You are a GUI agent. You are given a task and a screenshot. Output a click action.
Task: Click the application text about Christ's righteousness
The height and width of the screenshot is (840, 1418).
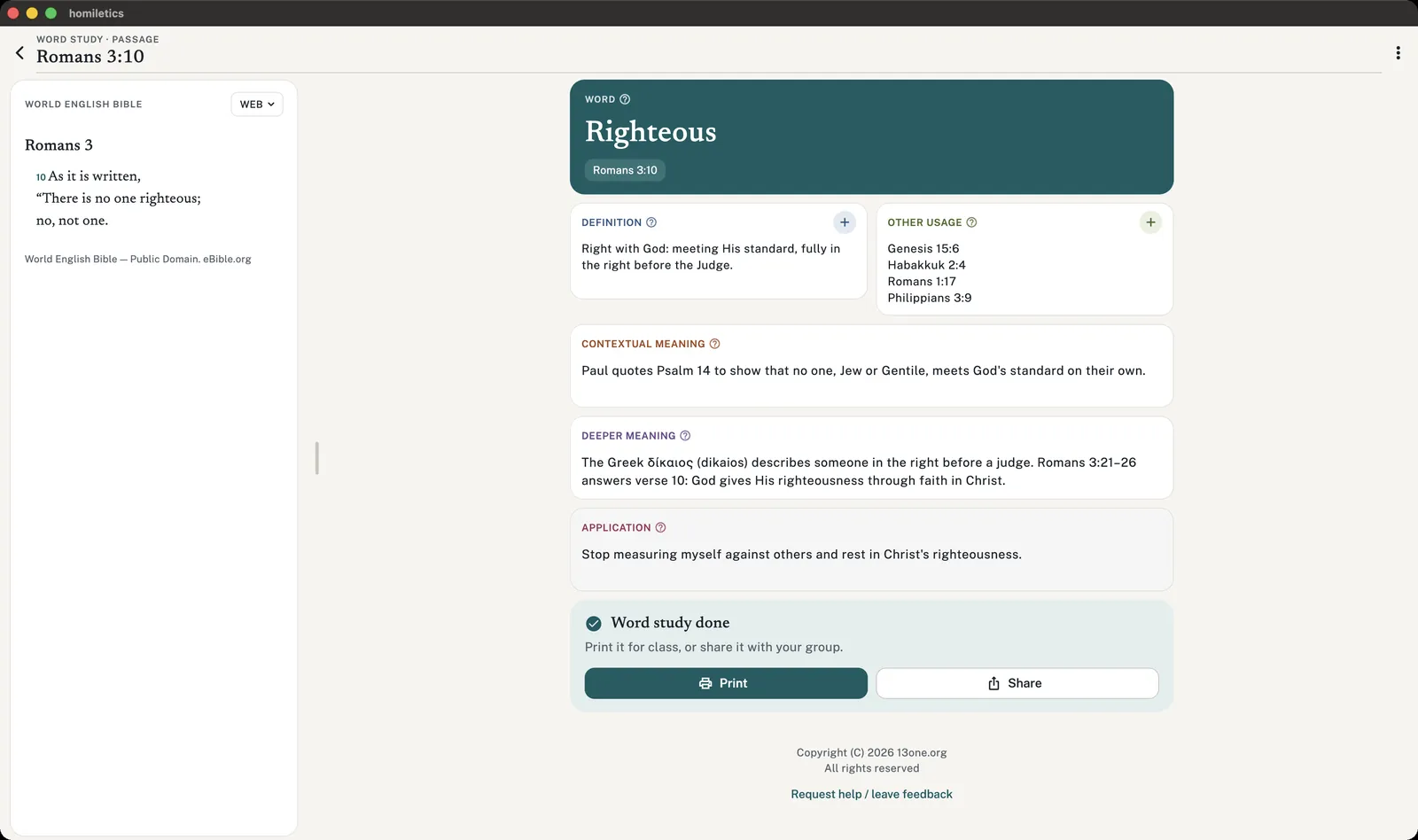(801, 555)
